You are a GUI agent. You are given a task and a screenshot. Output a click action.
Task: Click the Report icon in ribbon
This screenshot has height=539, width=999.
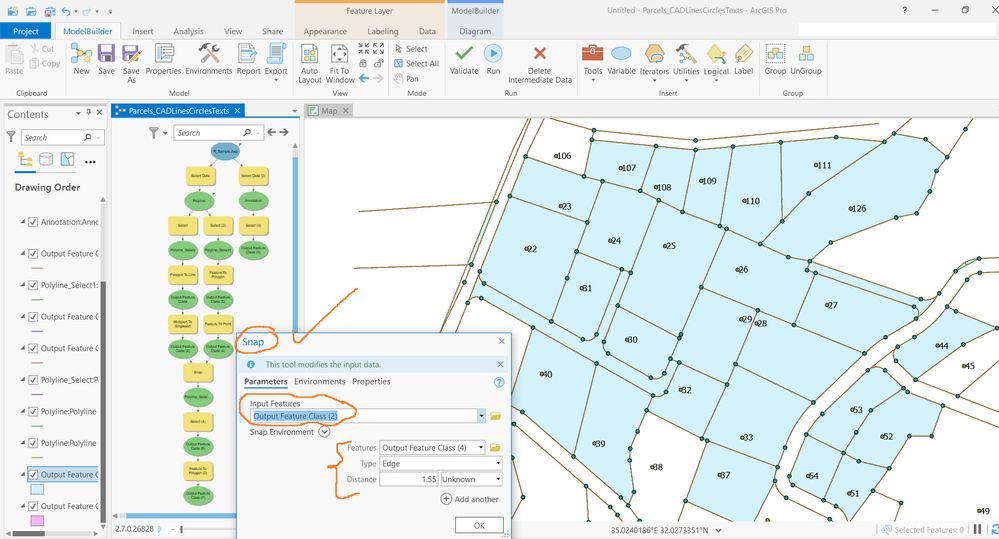[248, 54]
